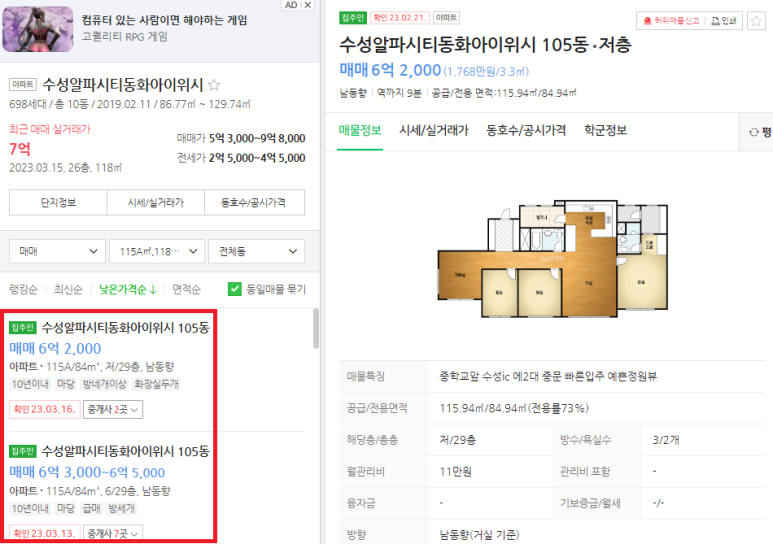Click the AD info label
Screen dimensions: 773x544
click(291, 5)
